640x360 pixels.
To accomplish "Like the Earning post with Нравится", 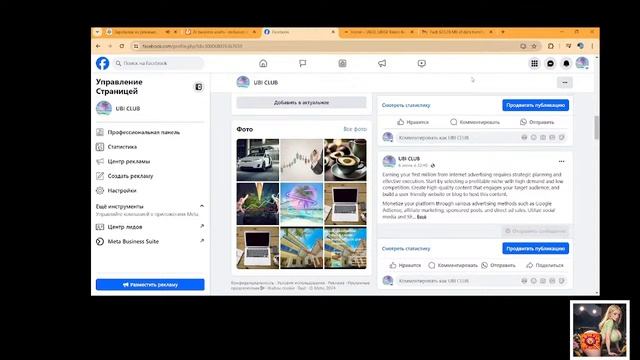I will [x=405, y=265].
